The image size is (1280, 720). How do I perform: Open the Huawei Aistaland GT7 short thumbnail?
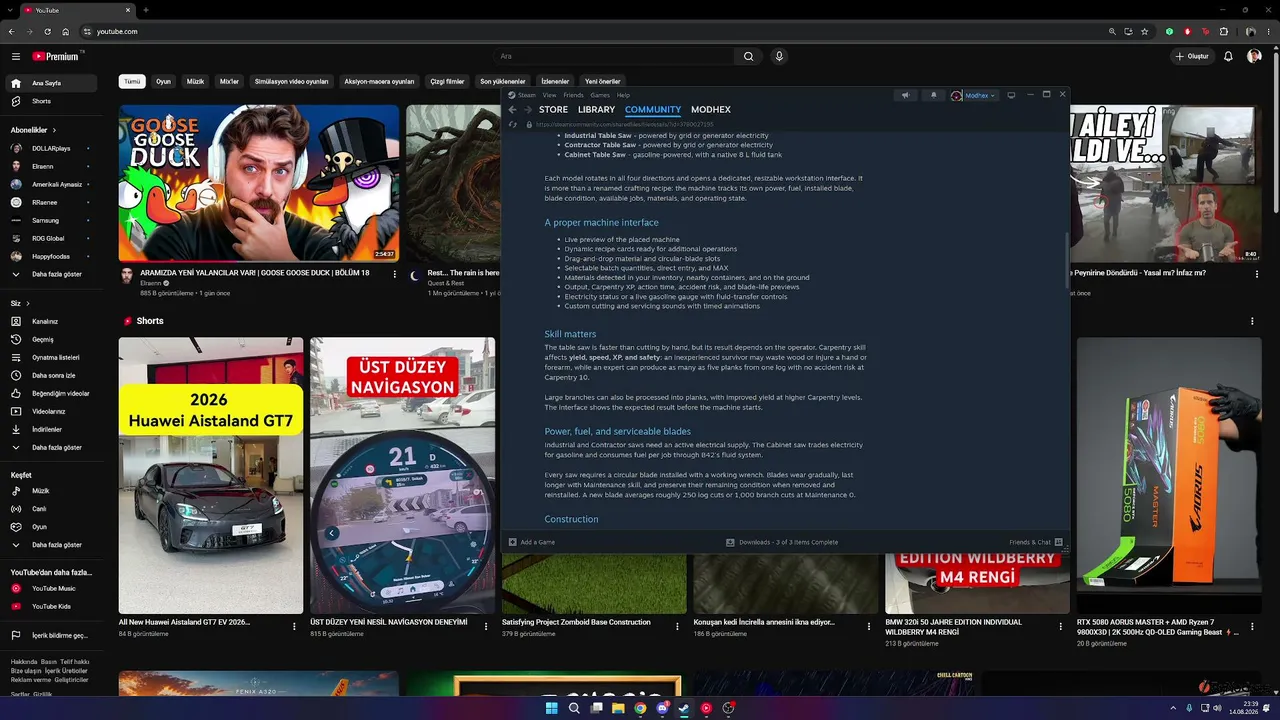[211, 476]
